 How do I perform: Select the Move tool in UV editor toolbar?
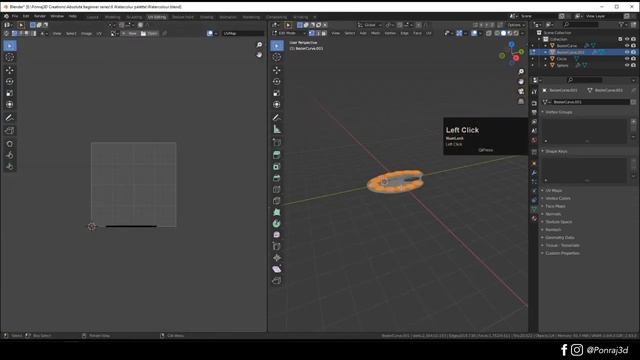(9, 70)
